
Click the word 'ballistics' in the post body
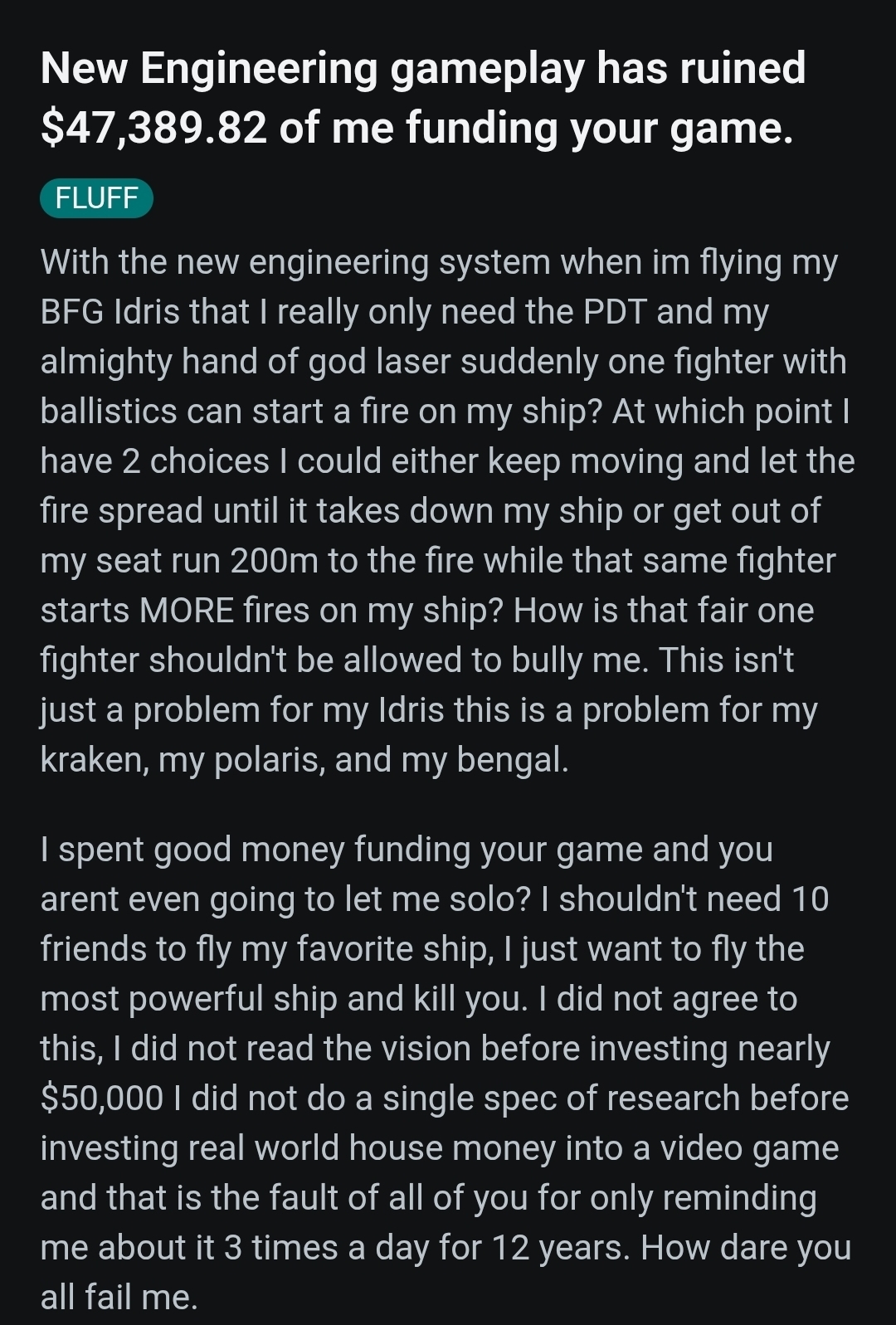(108, 412)
